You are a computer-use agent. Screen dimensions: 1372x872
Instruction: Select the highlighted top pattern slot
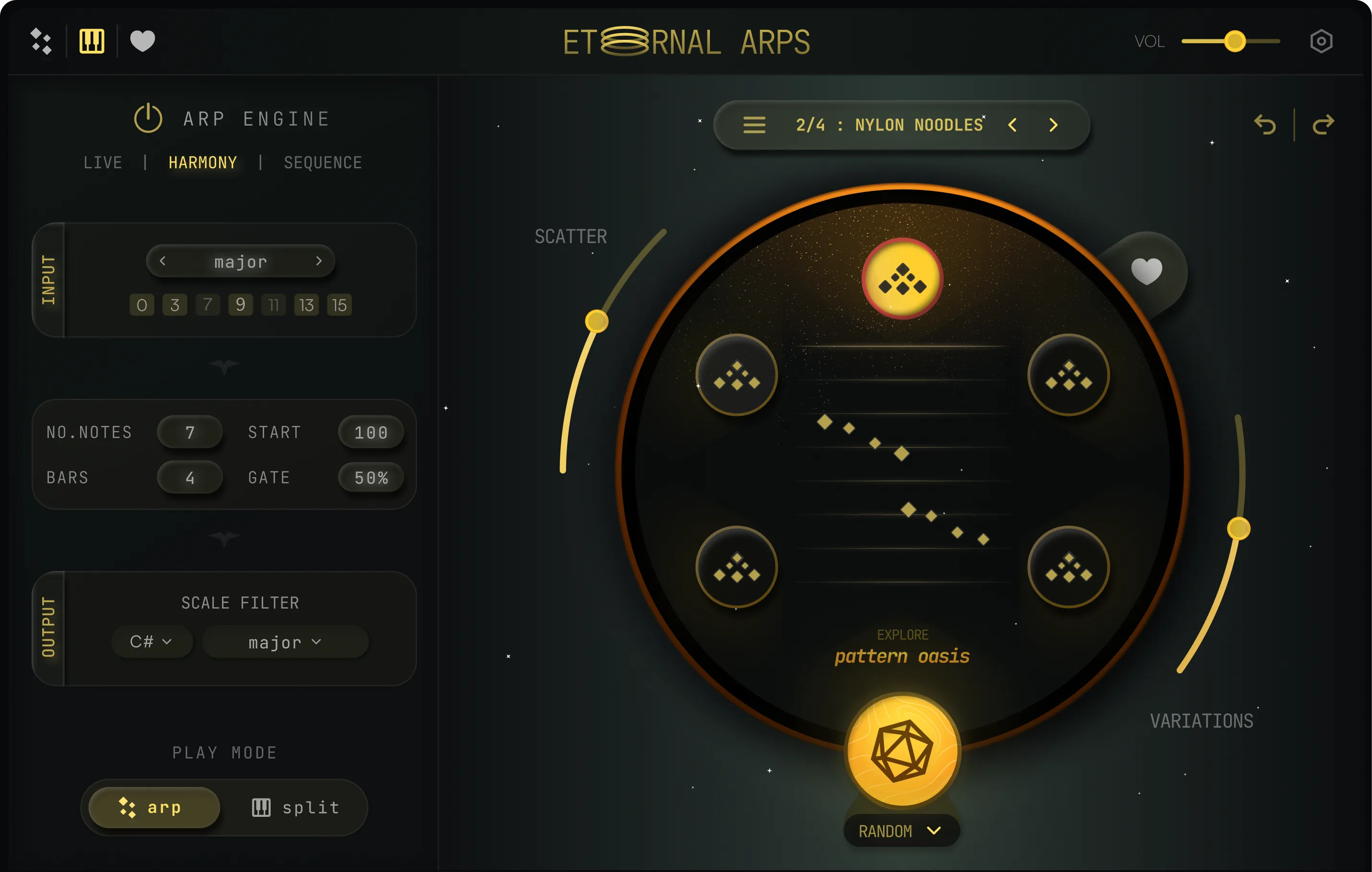click(903, 279)
